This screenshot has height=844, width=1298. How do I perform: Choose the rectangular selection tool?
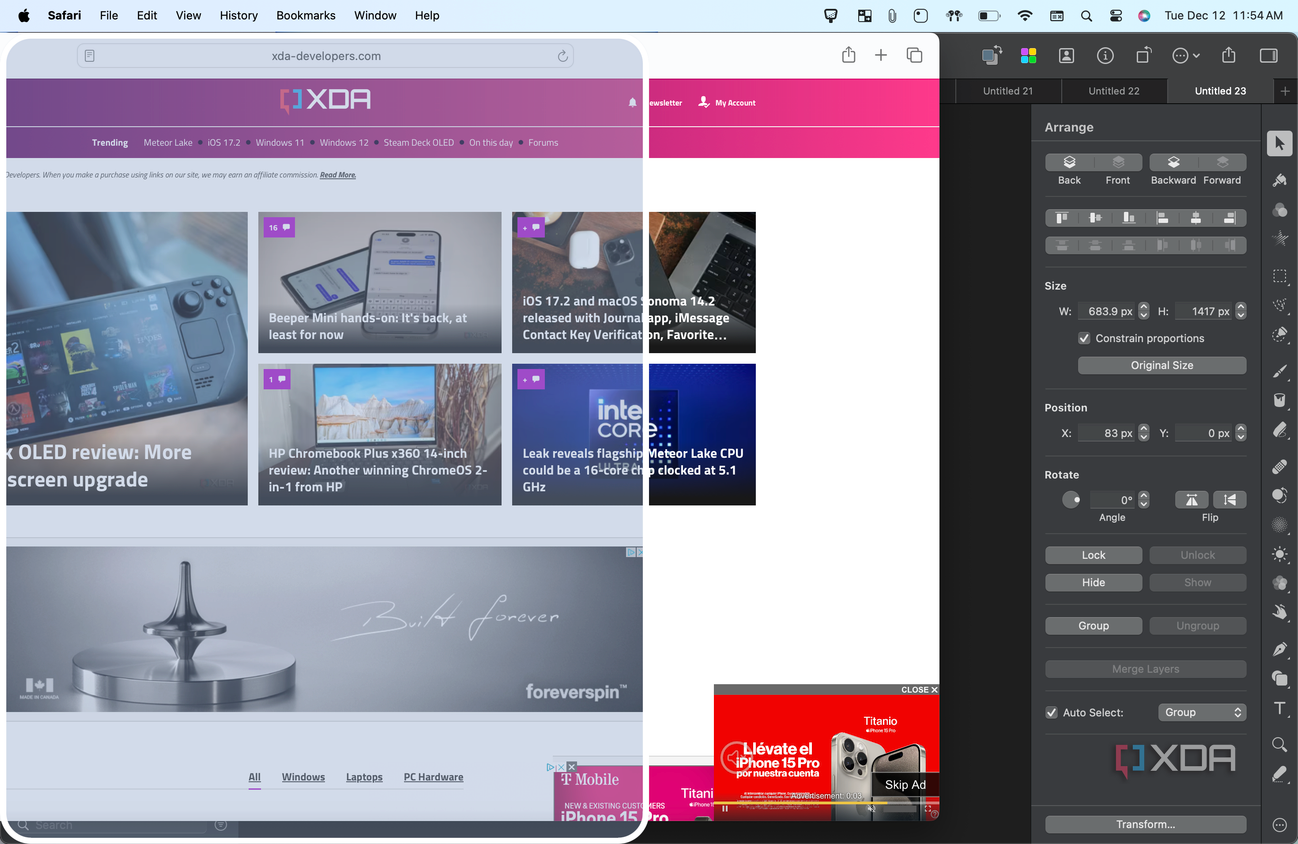click(1279, 276)
